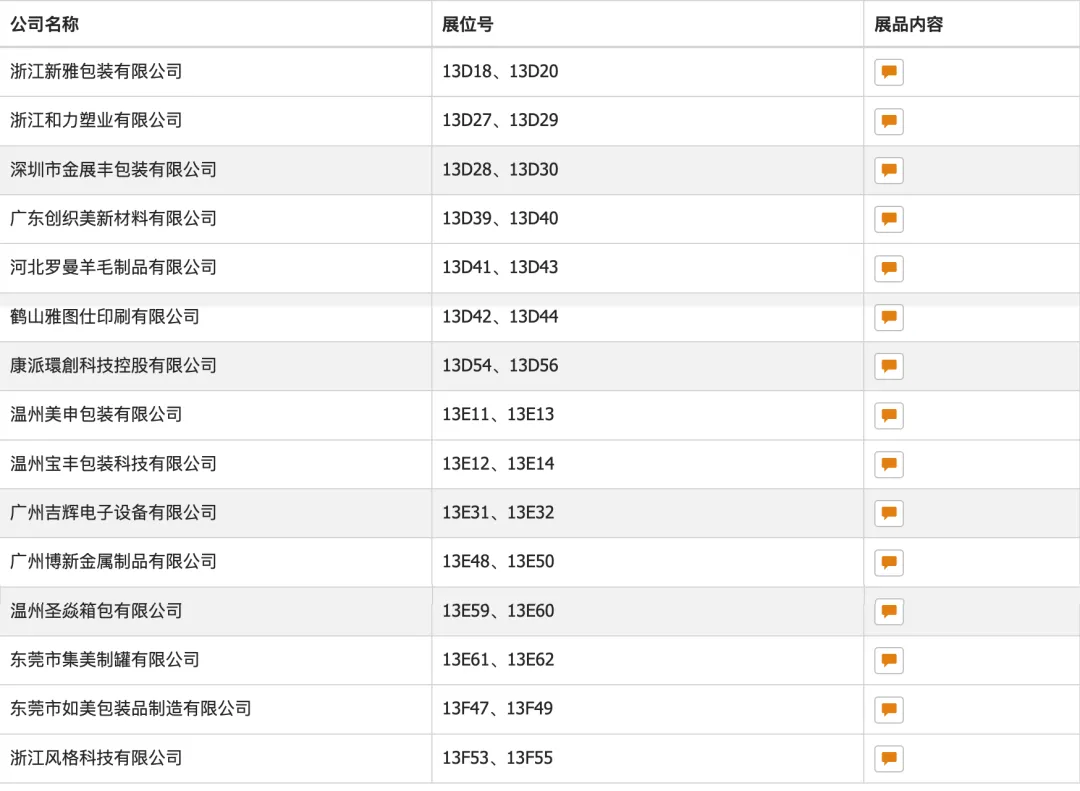
Task: Click booth number 13E59、13E60
Action: point(498,610)
